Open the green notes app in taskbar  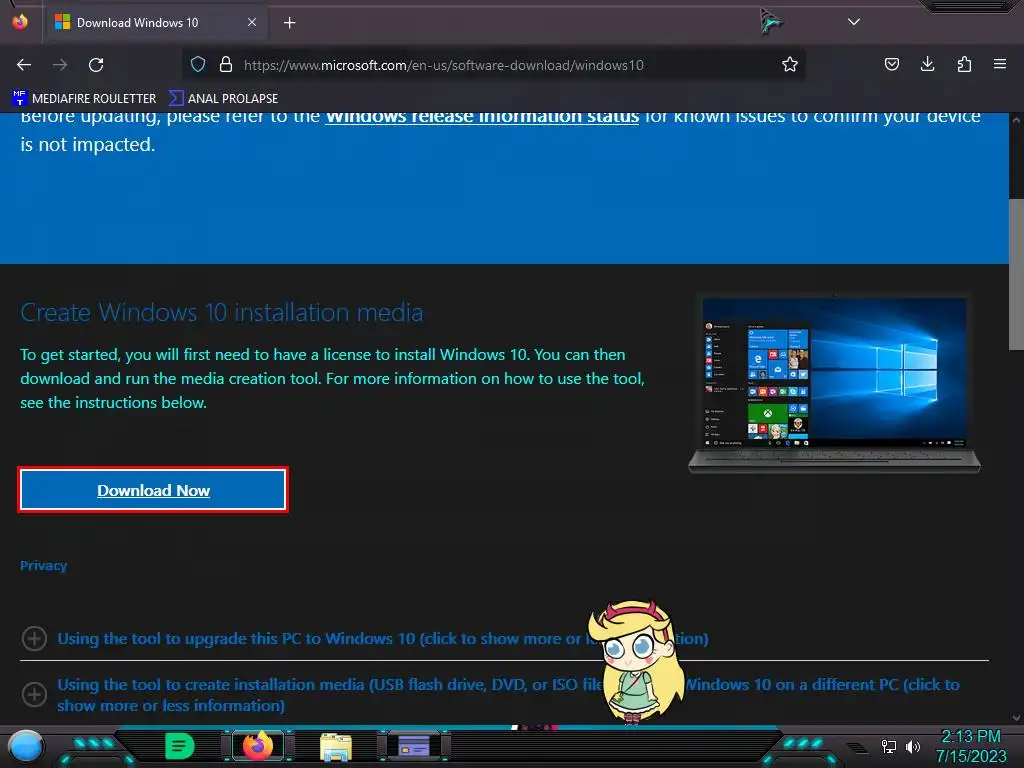point(179,746)
